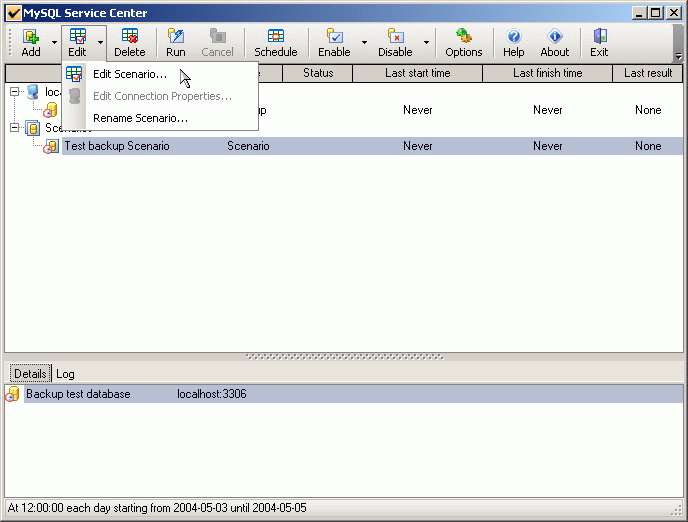Click the Cancel toolbar icon
The image size is (688, 522).
[217, 43]
